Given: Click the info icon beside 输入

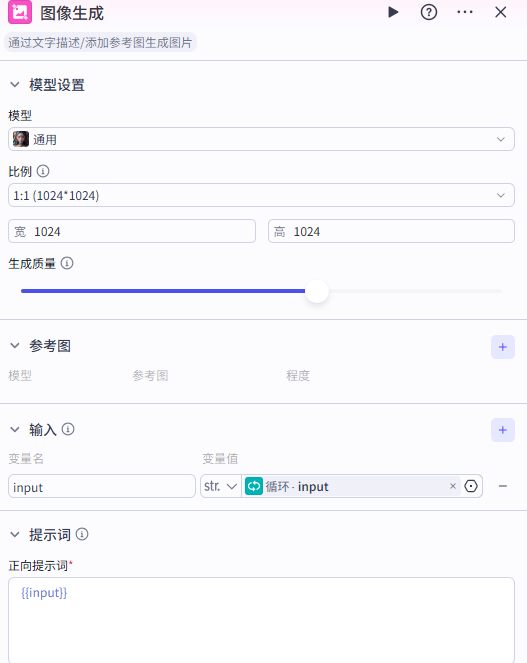Looking at the screenshot, I should [x=68, y=429].
